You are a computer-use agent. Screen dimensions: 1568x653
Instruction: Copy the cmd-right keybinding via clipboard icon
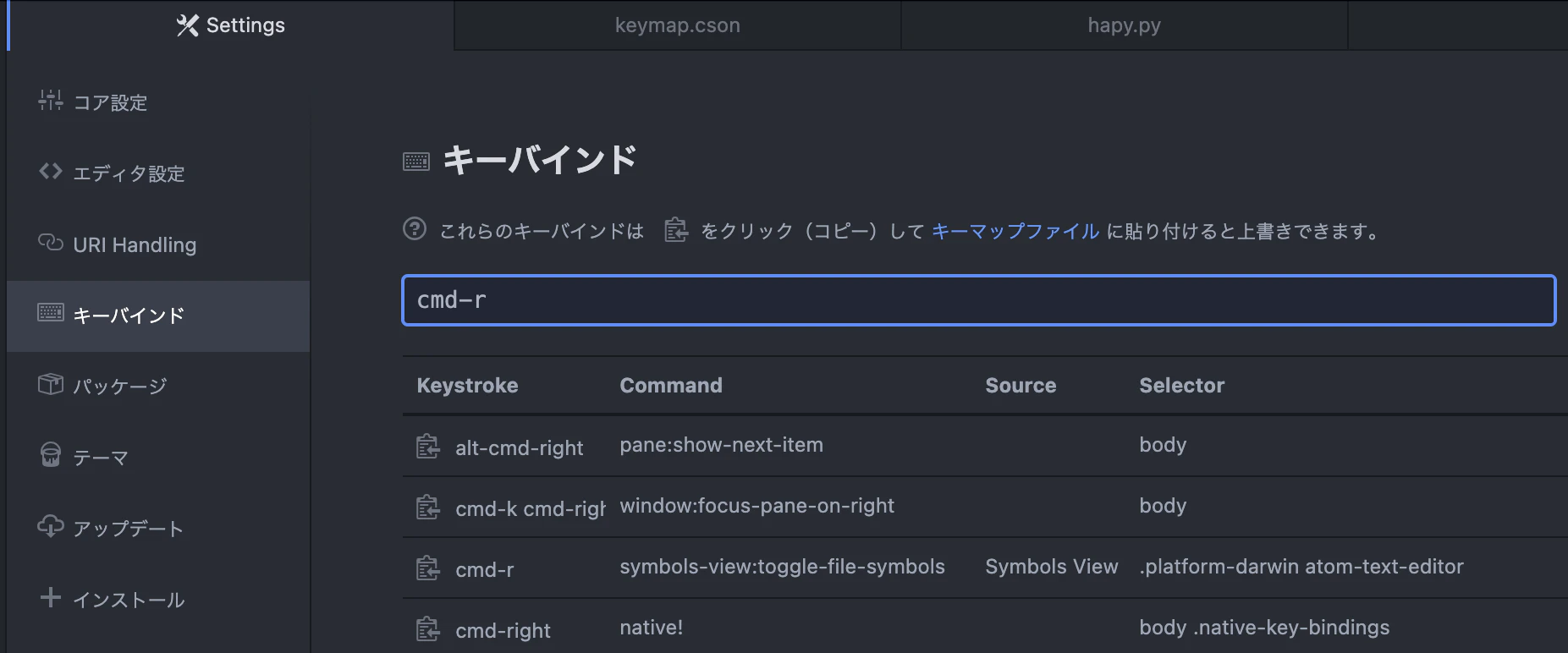coord(428,628)
